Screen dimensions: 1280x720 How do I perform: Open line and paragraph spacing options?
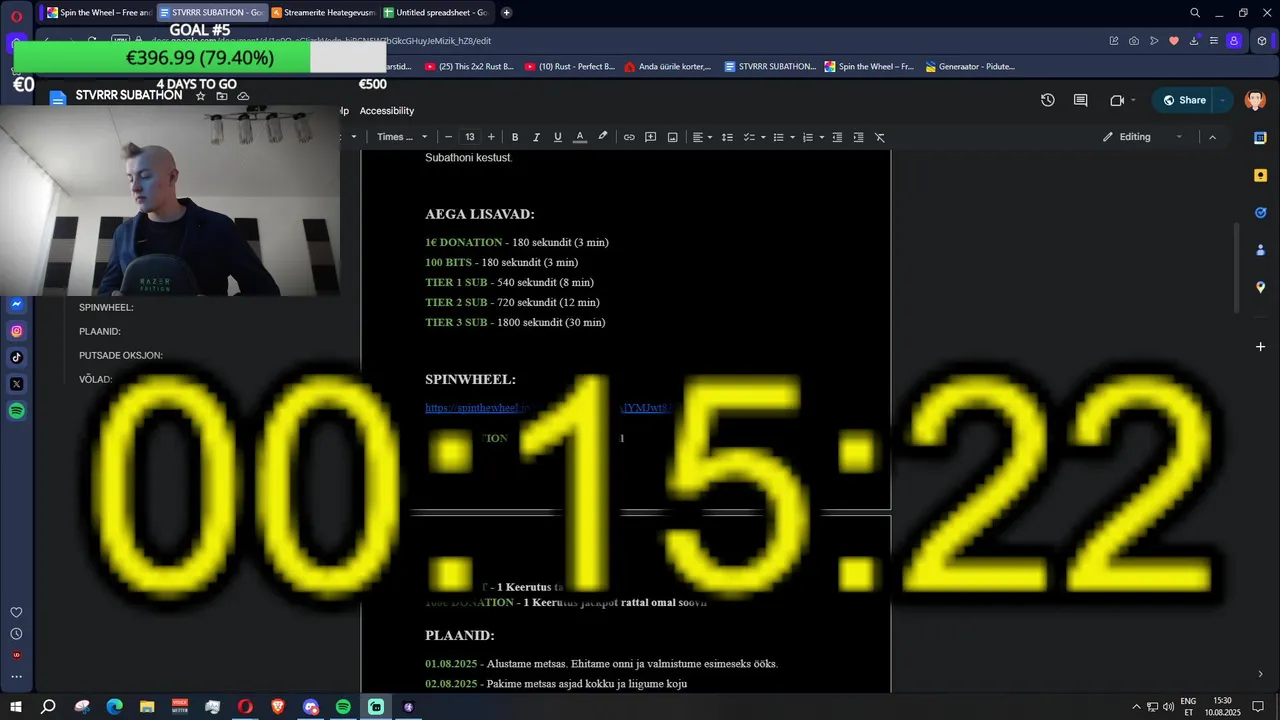pos(728,137)
